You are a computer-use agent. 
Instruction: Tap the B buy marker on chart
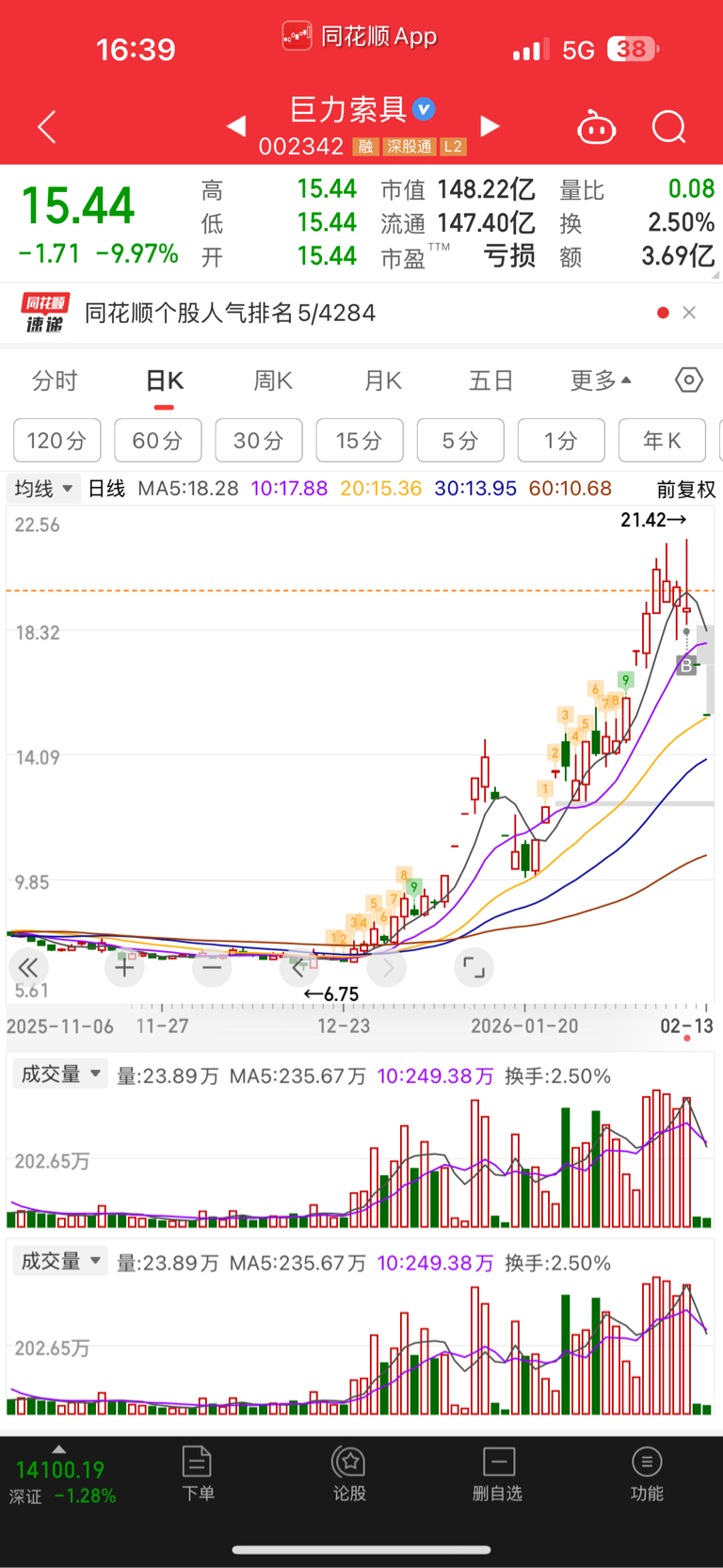point(686,666)
